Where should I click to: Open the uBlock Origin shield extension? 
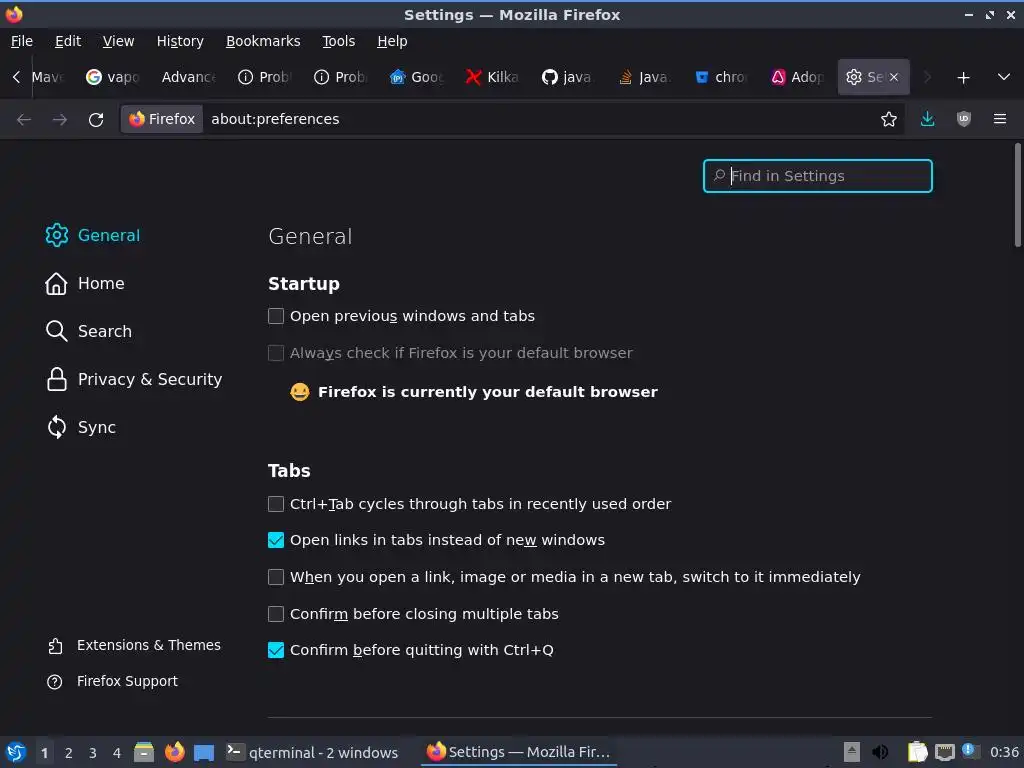963,119
